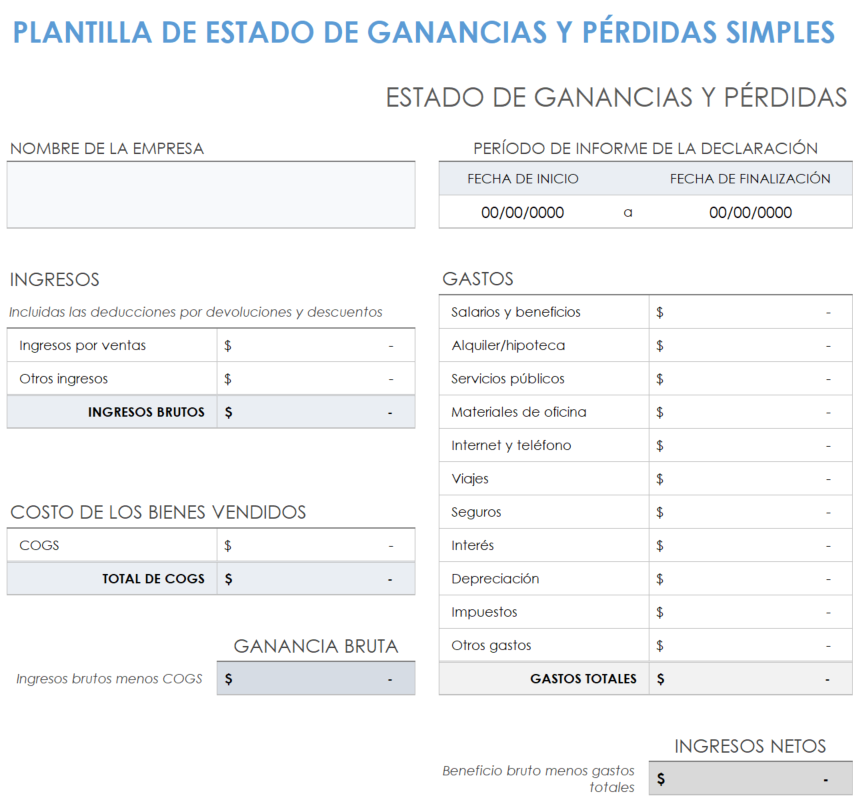
Task: Select the COGS amount cell
Action: click(315, 546)
